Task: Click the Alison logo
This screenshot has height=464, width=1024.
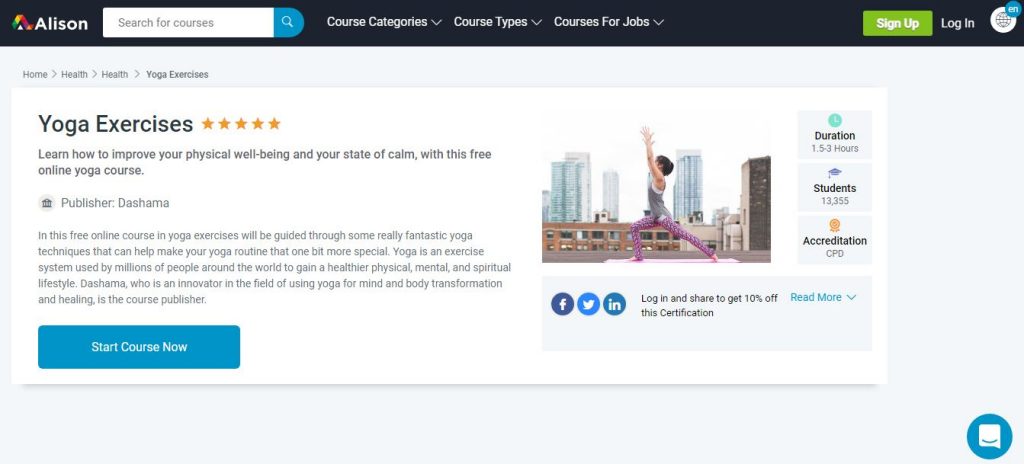Action: click(50, 22)
